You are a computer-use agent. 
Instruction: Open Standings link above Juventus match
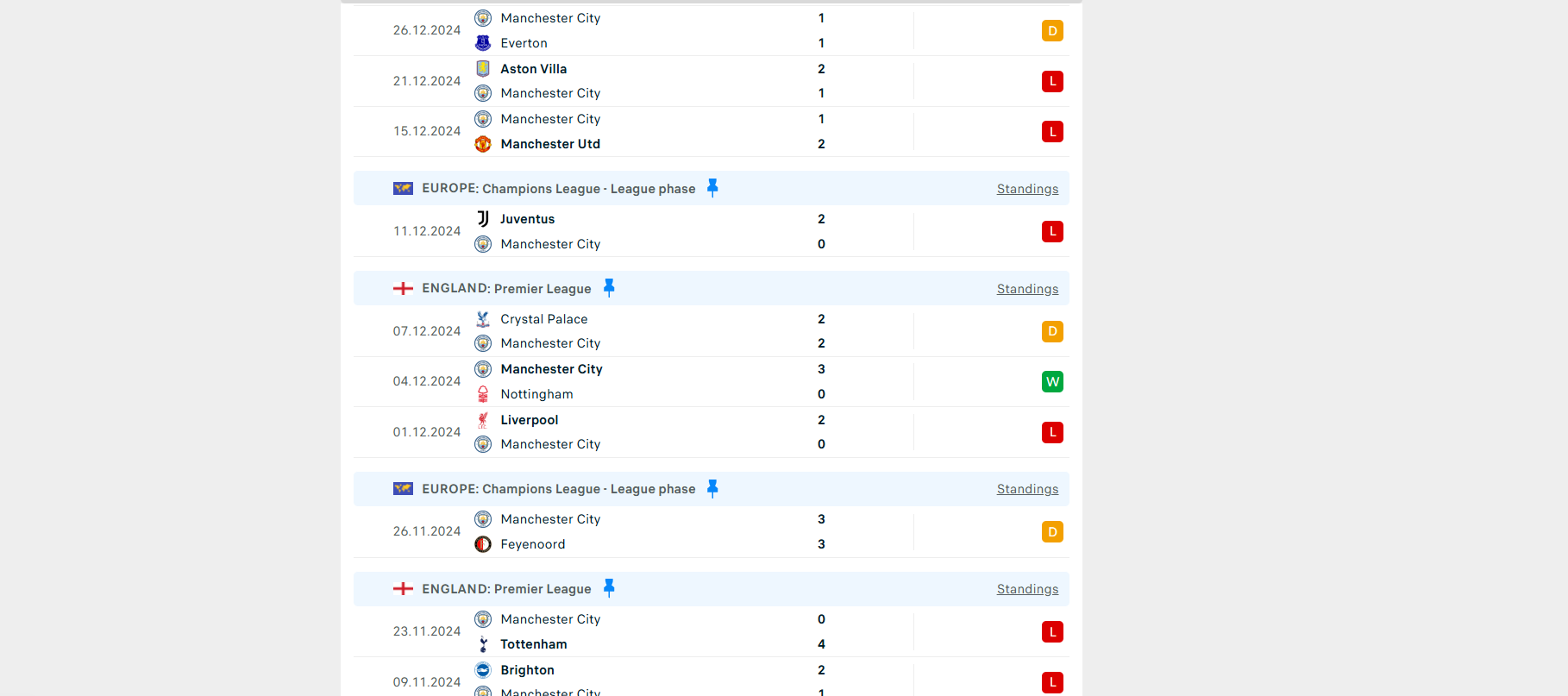click(x=1027, y=189)
